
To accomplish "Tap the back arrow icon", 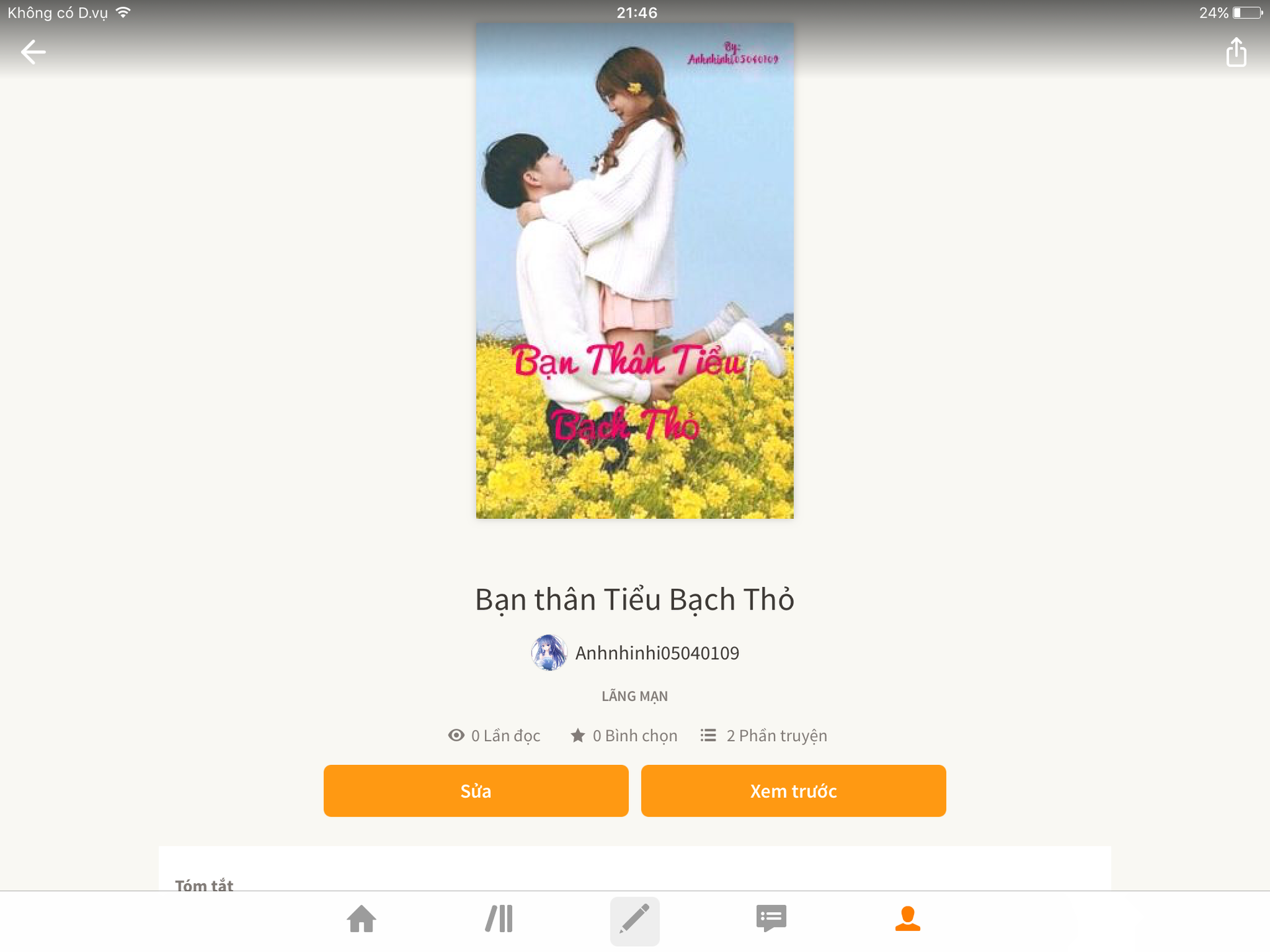I will pyautogui.click(x=33, y=52).
